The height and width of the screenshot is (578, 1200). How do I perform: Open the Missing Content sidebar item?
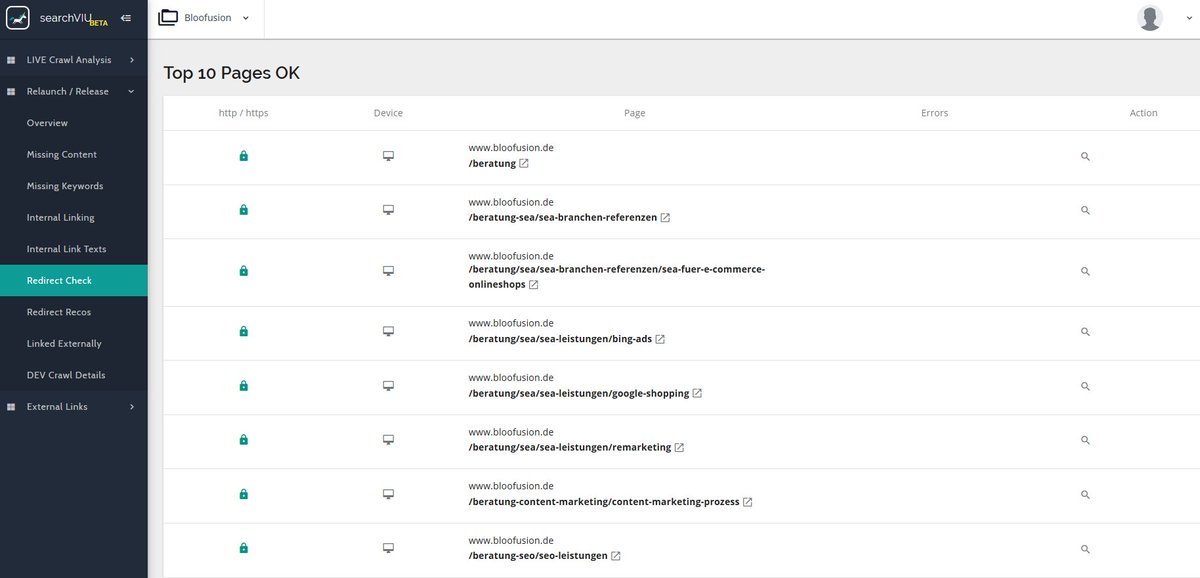coord(74,154)
